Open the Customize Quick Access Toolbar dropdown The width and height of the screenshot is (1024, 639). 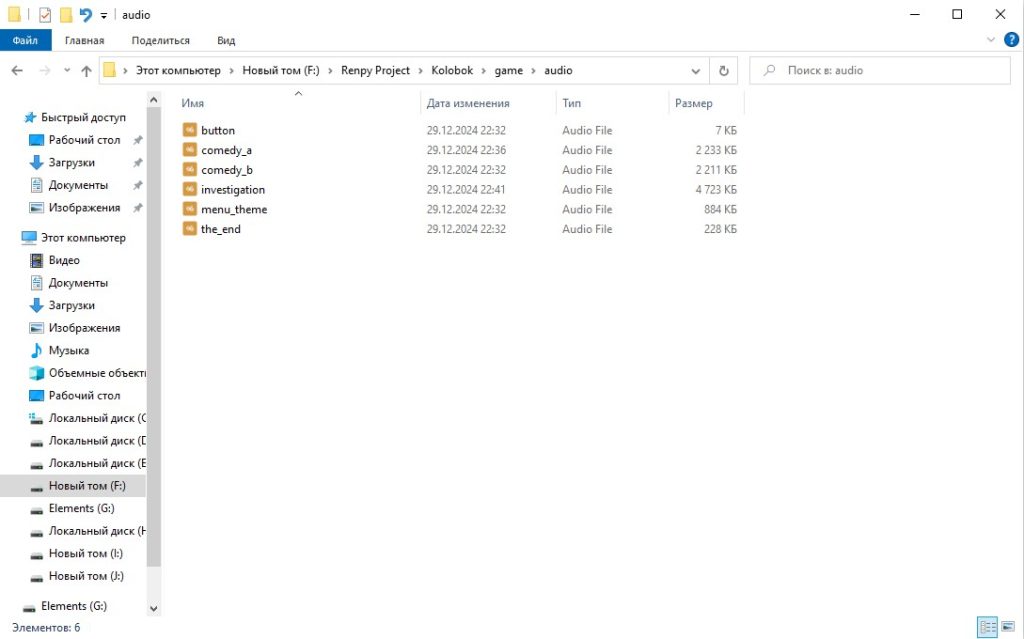[103, 16]
